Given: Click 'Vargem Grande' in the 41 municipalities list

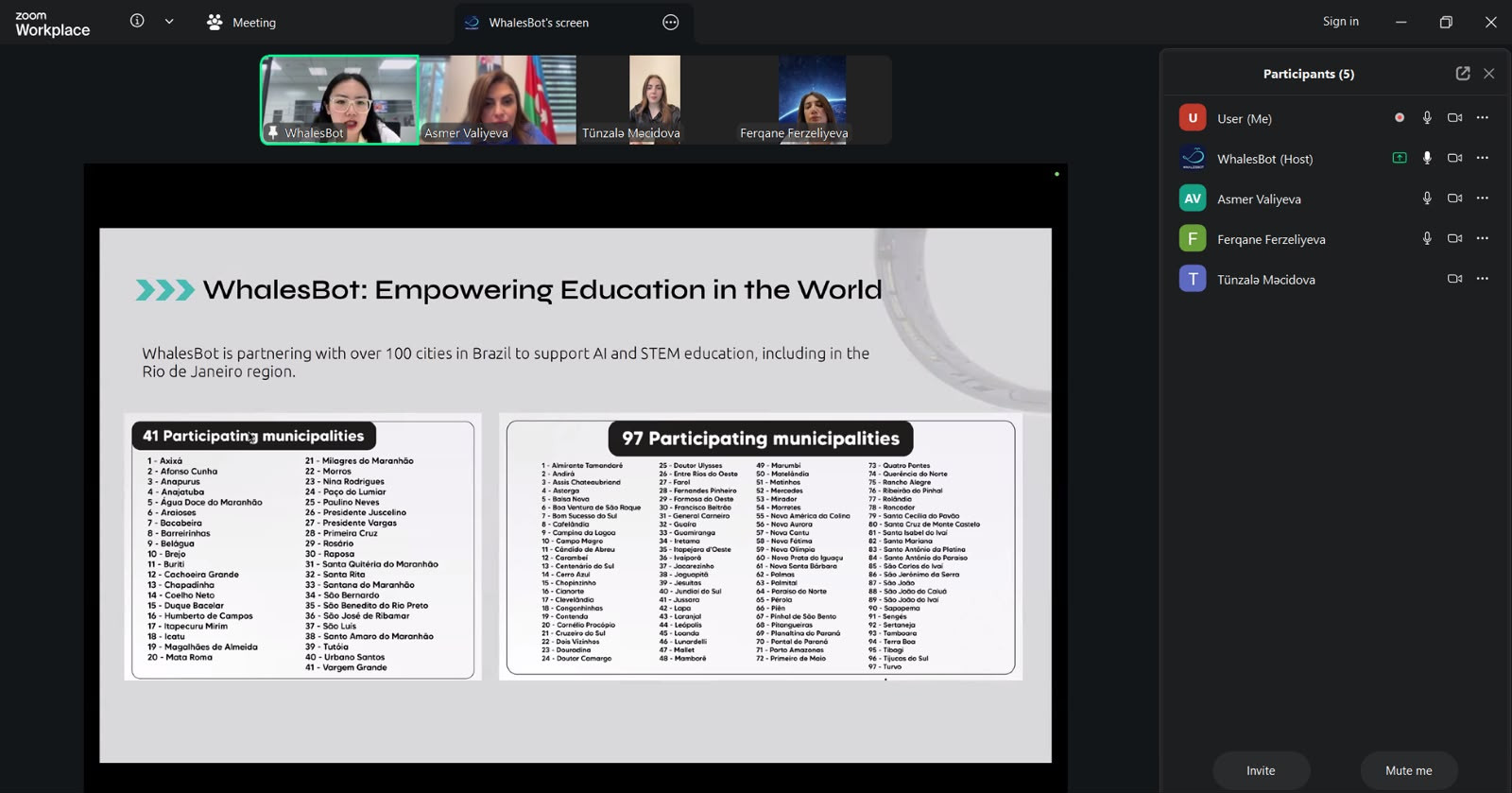Looking at the screenshot, I should pos(354,667).
